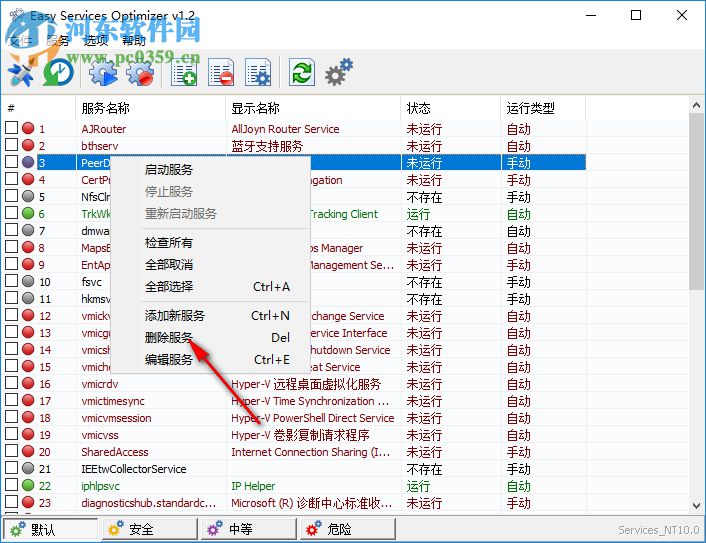The image size is (706, 543).
Task: Check the box for vmicrdv row 16
Action: pyautogui.click(x=11, y=383)
